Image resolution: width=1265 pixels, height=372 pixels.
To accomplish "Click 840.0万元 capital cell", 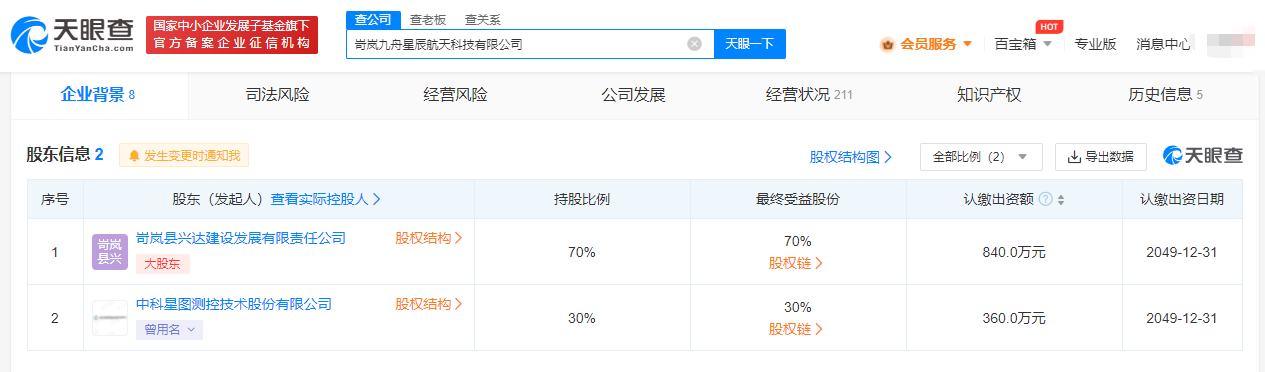I will click(x=1014, y=252).
